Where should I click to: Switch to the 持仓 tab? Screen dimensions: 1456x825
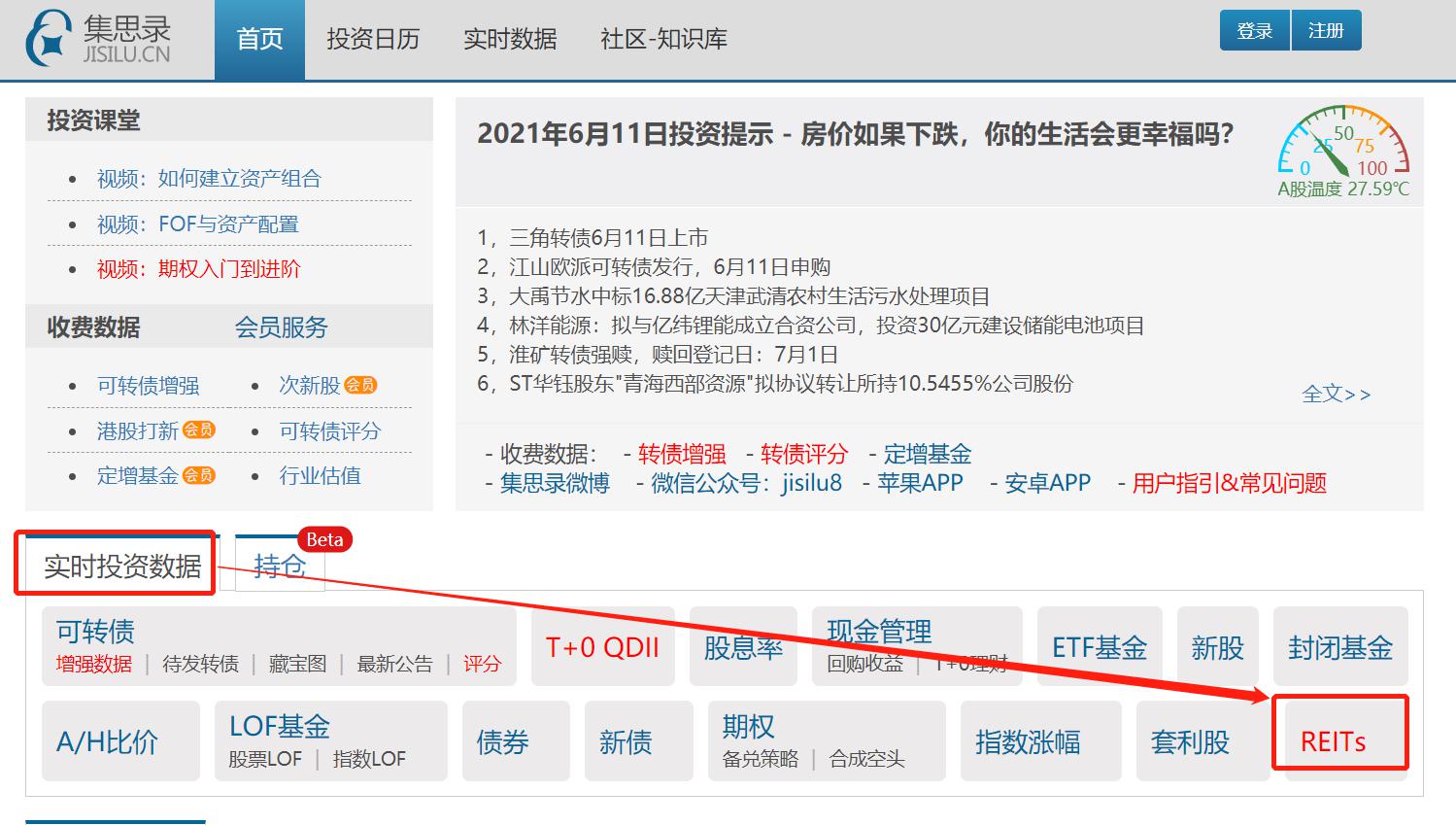click(x=279, y=566)
